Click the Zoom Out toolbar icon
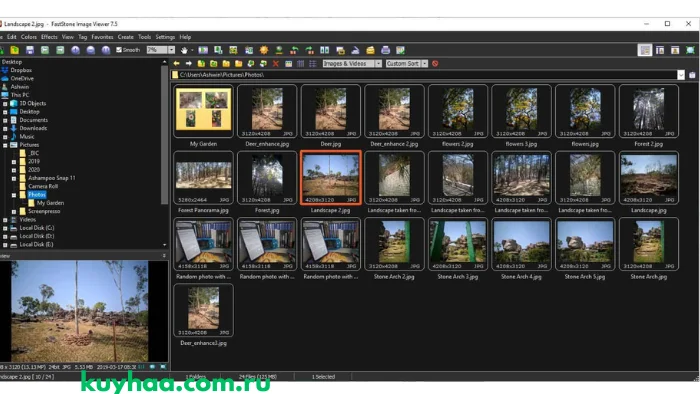The image size is (700, 394). coord(91,50)
